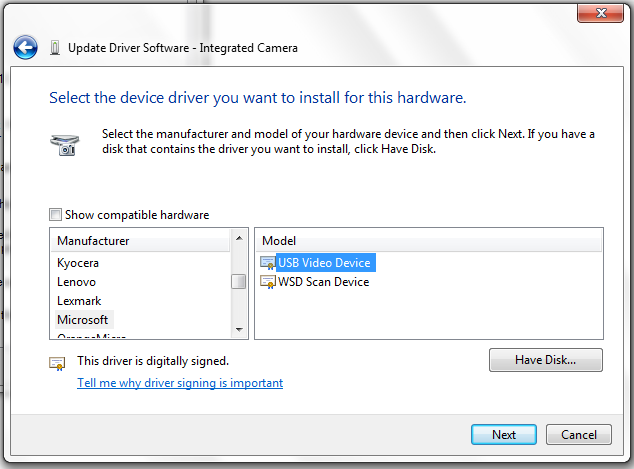Click the USB Video Device driver icon
The height and width of the screenshot is (469, 634).
(267, 263)
